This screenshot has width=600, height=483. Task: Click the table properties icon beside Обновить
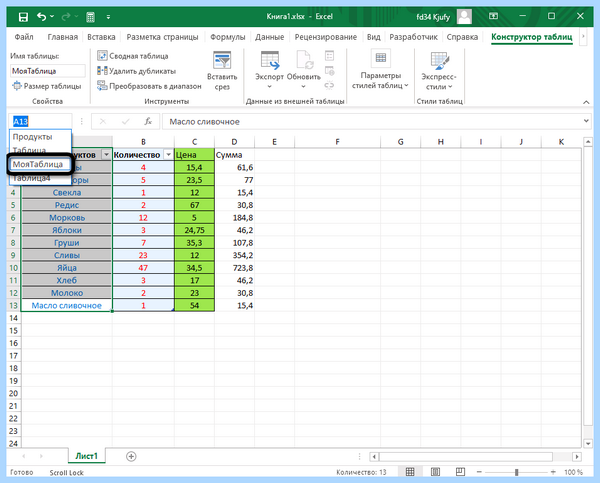pos(329,56)
